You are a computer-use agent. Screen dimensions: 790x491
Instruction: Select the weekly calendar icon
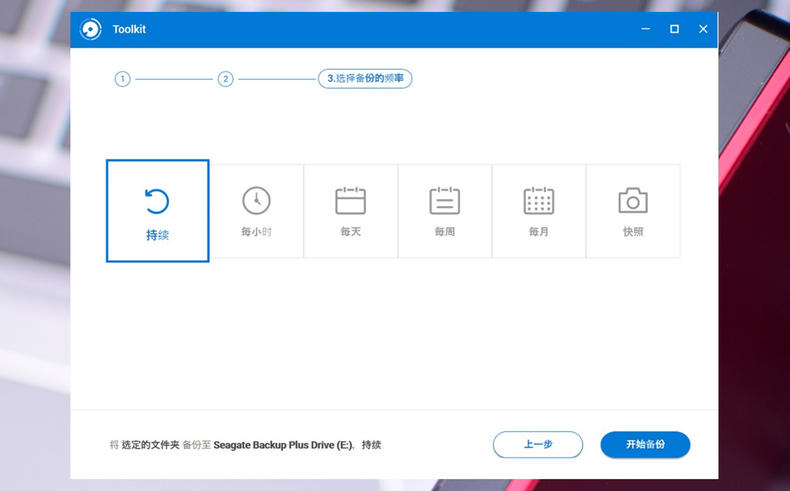[444, 200]
